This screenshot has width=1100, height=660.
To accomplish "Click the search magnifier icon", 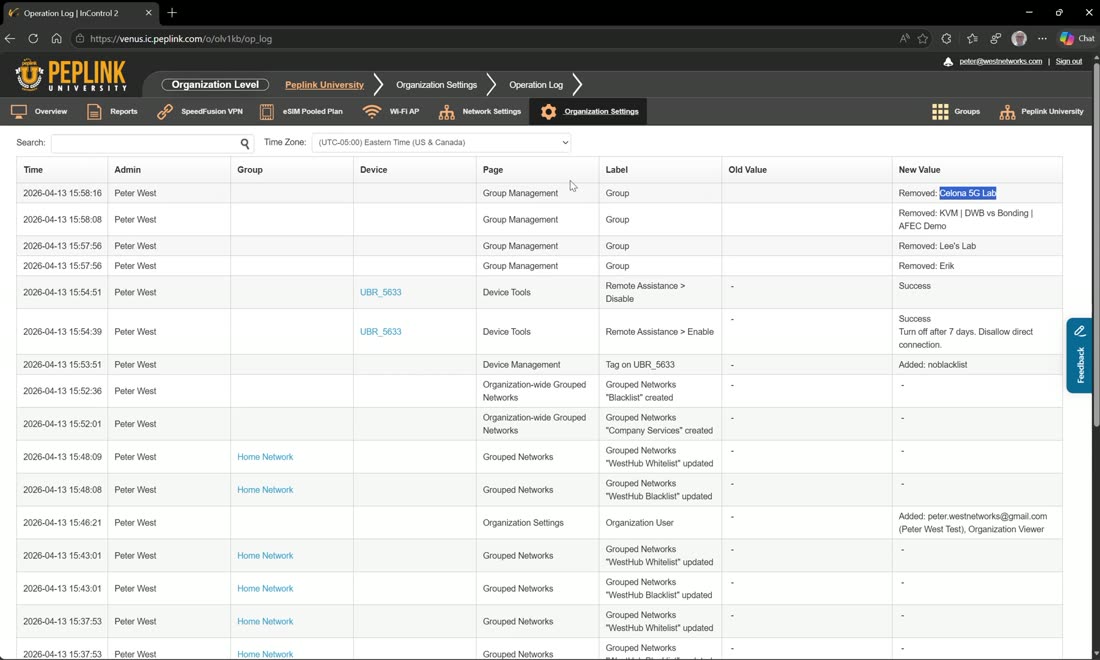I will [x=245, y=143].
